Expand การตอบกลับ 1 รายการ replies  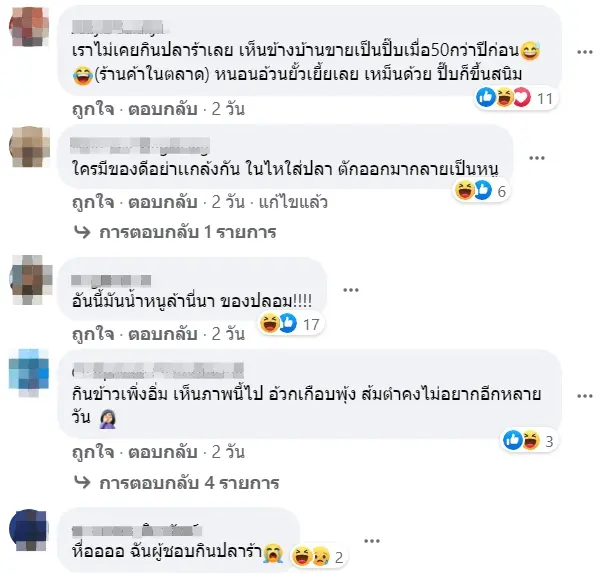tap(176, 232)
